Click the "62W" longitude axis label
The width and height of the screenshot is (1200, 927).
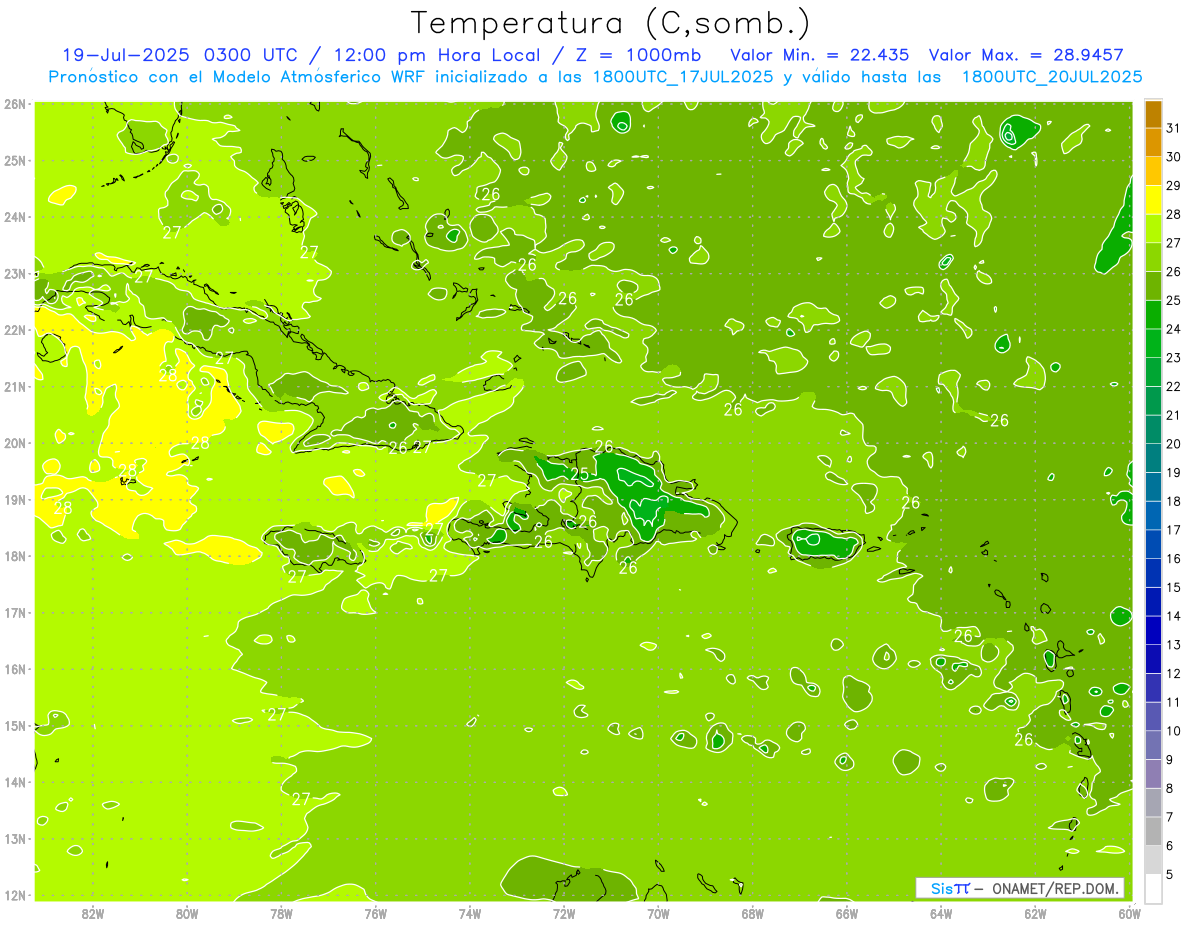pyautogui.click(x=1036, y=913)
